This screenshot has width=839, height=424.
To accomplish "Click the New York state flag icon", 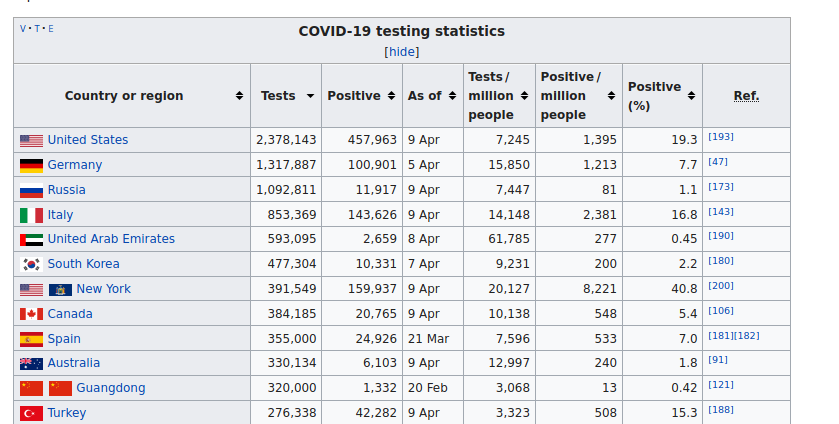I will click(x=60, y=290).
